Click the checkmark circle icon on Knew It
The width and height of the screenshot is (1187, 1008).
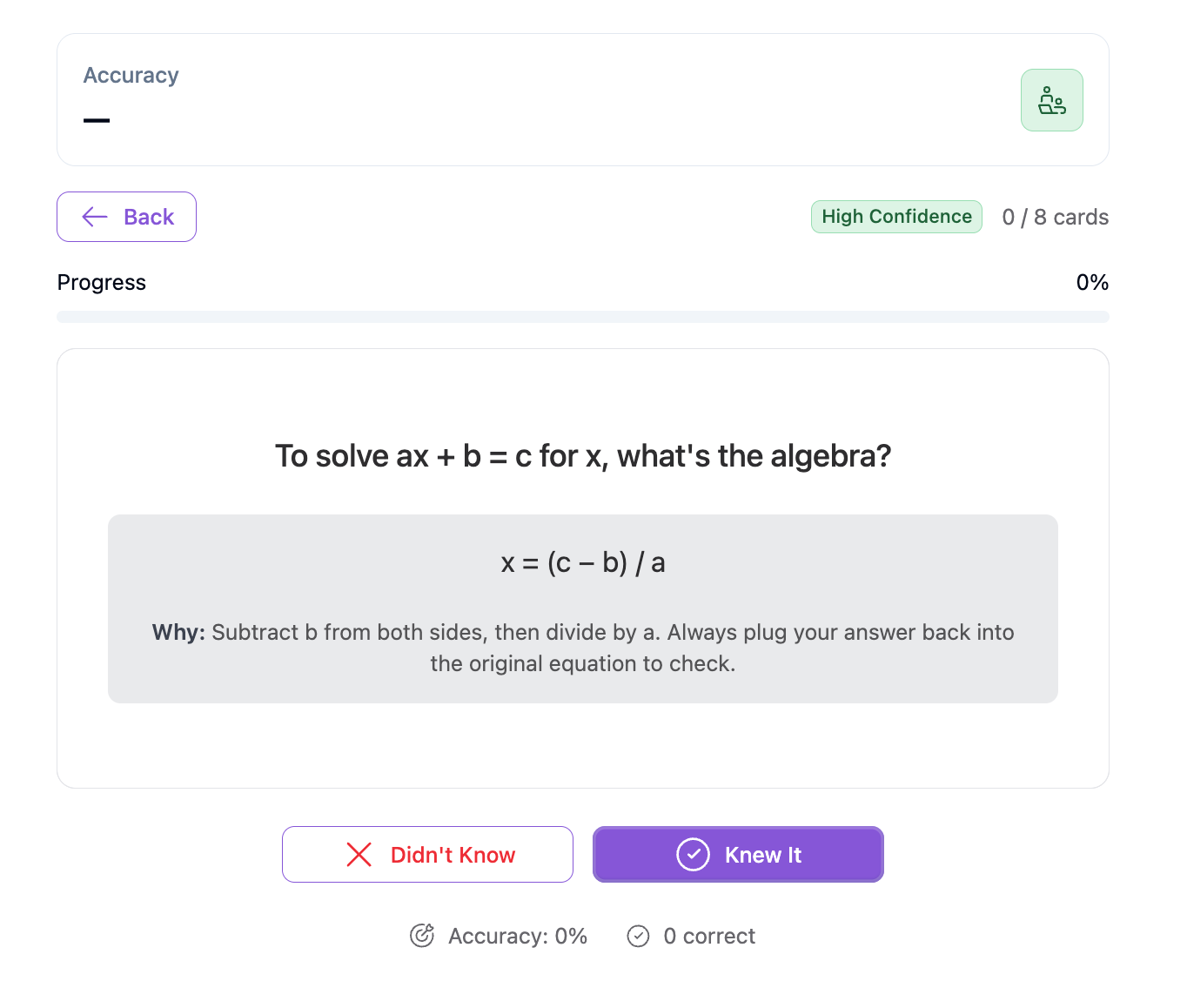[694, 855]
